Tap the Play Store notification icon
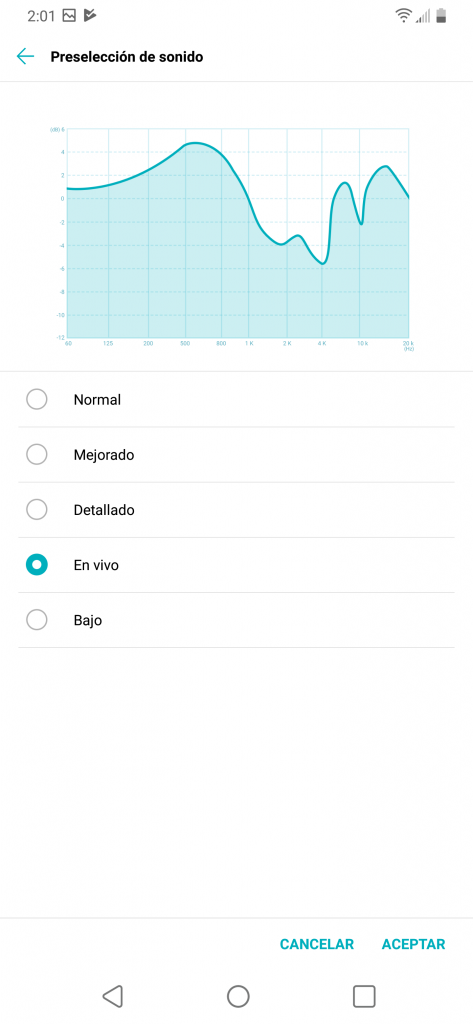Screen dimensions: 473x1024 pyautogui.click(x=90, y=16)
